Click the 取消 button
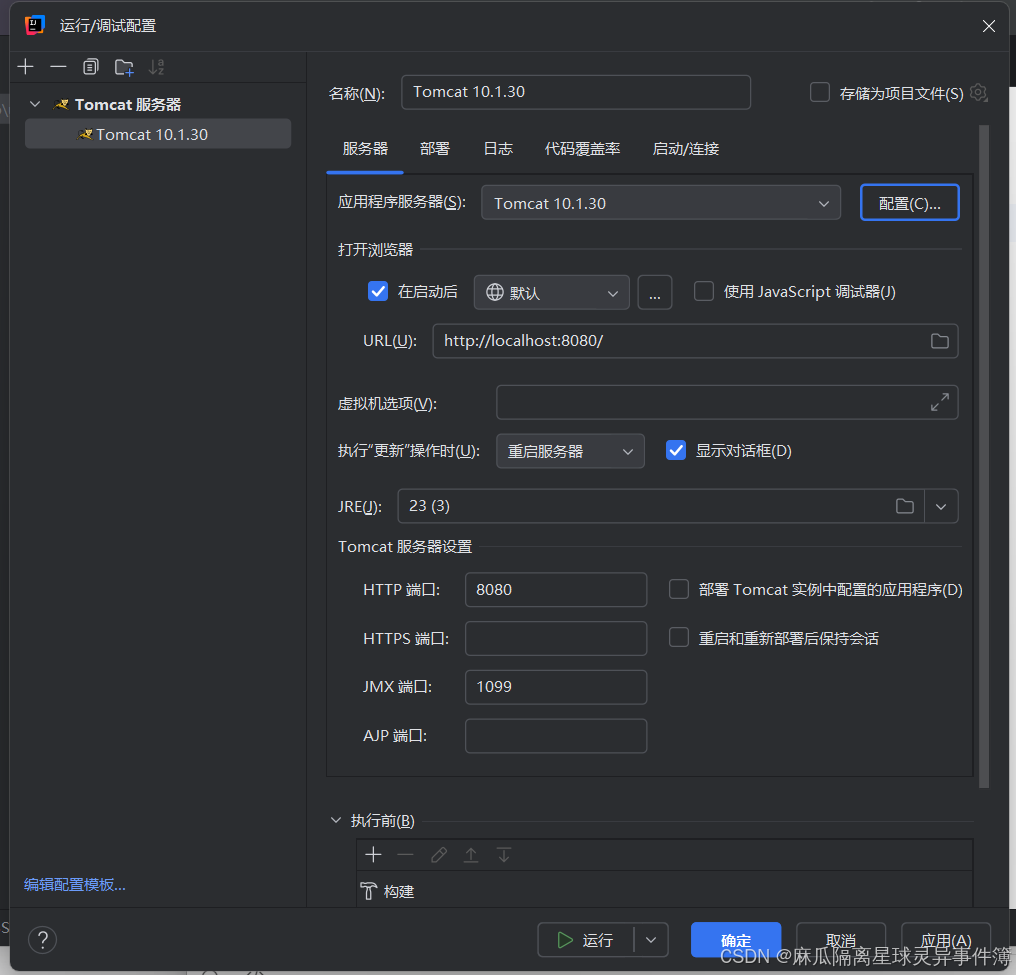The width and height of the screenshot is (1016, 975). pos(840,940)
